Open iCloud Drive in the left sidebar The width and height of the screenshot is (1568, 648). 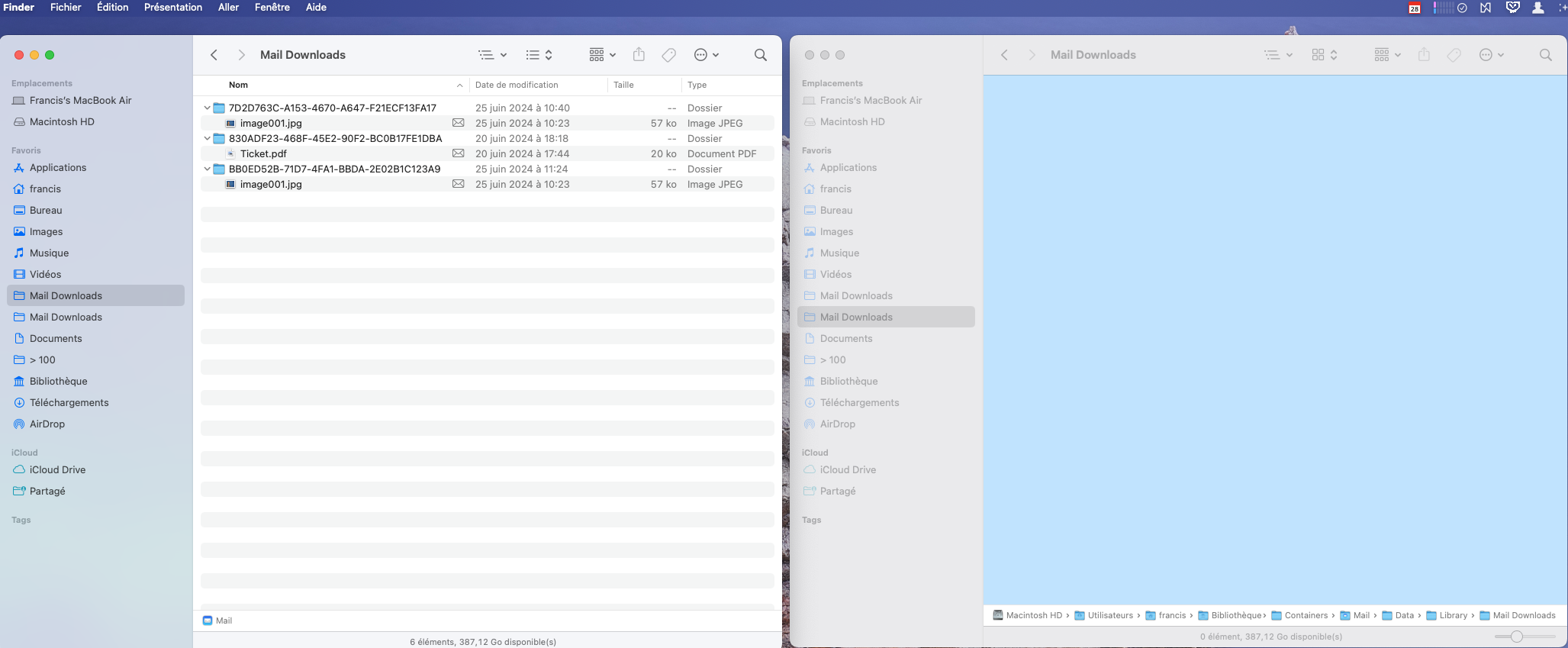57,469
